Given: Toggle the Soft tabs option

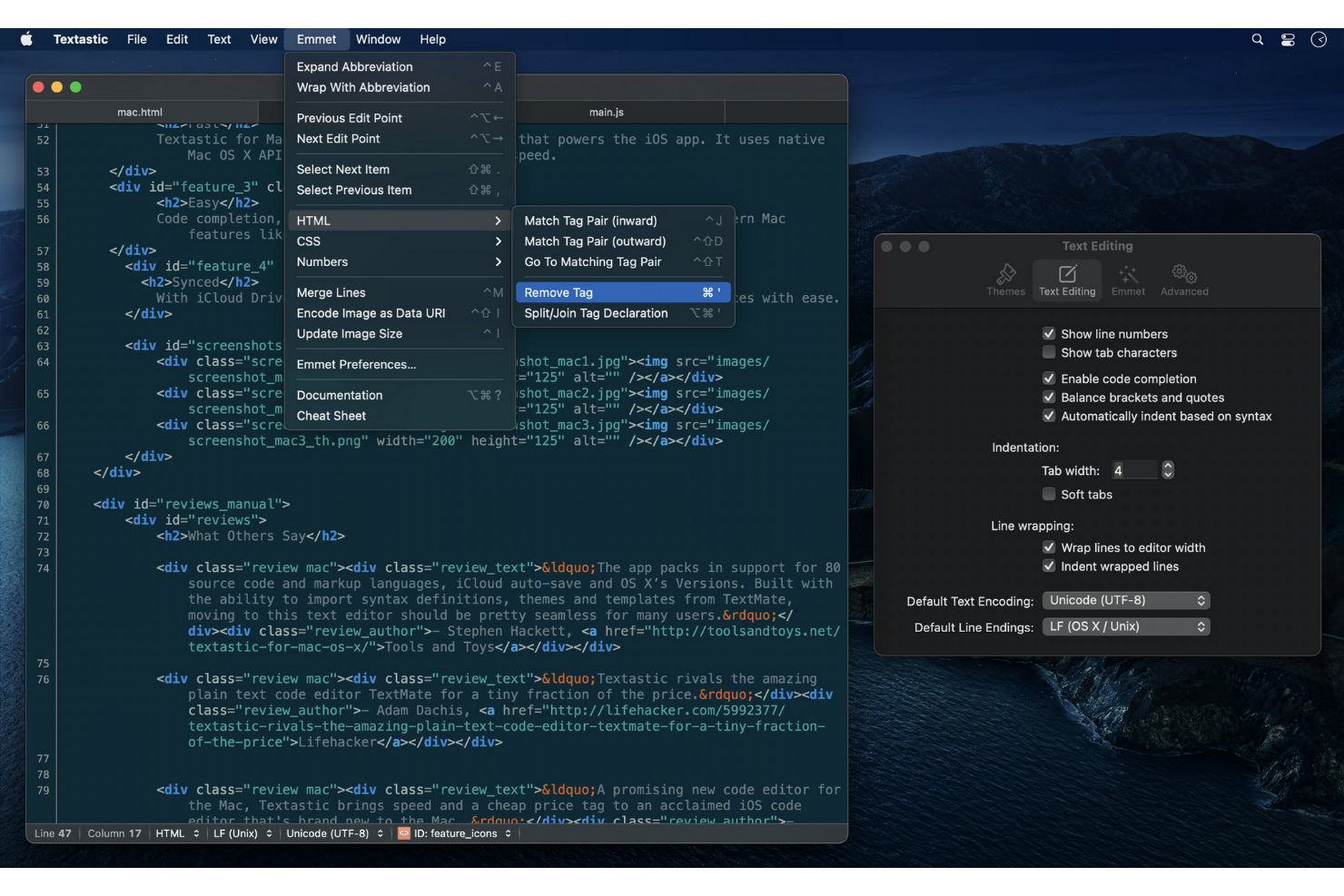Looking at the screenshot, I should point(1050,494).
